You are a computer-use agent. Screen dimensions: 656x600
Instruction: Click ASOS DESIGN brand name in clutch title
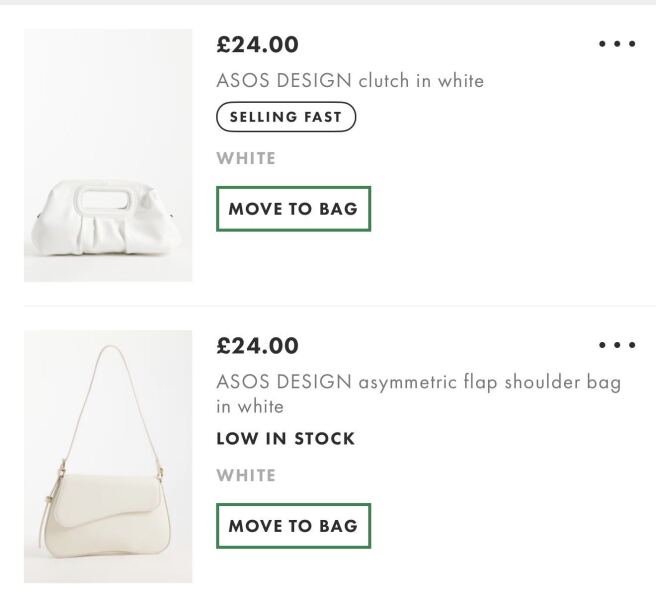click(x=284, y=80)
